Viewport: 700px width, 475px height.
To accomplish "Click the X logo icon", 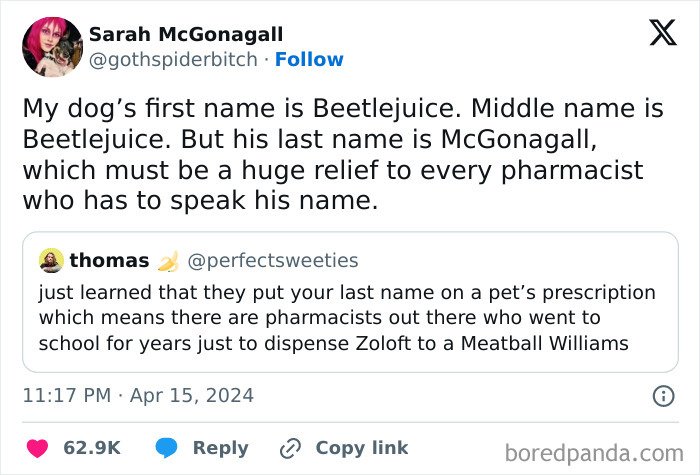I will (x=662, y=35).
